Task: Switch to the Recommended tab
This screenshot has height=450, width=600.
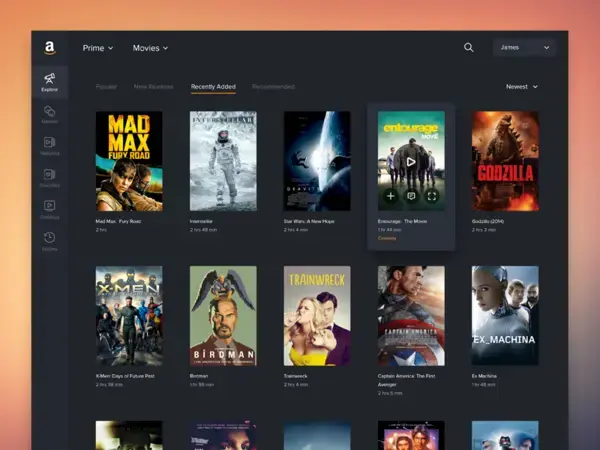Action: 273,87
